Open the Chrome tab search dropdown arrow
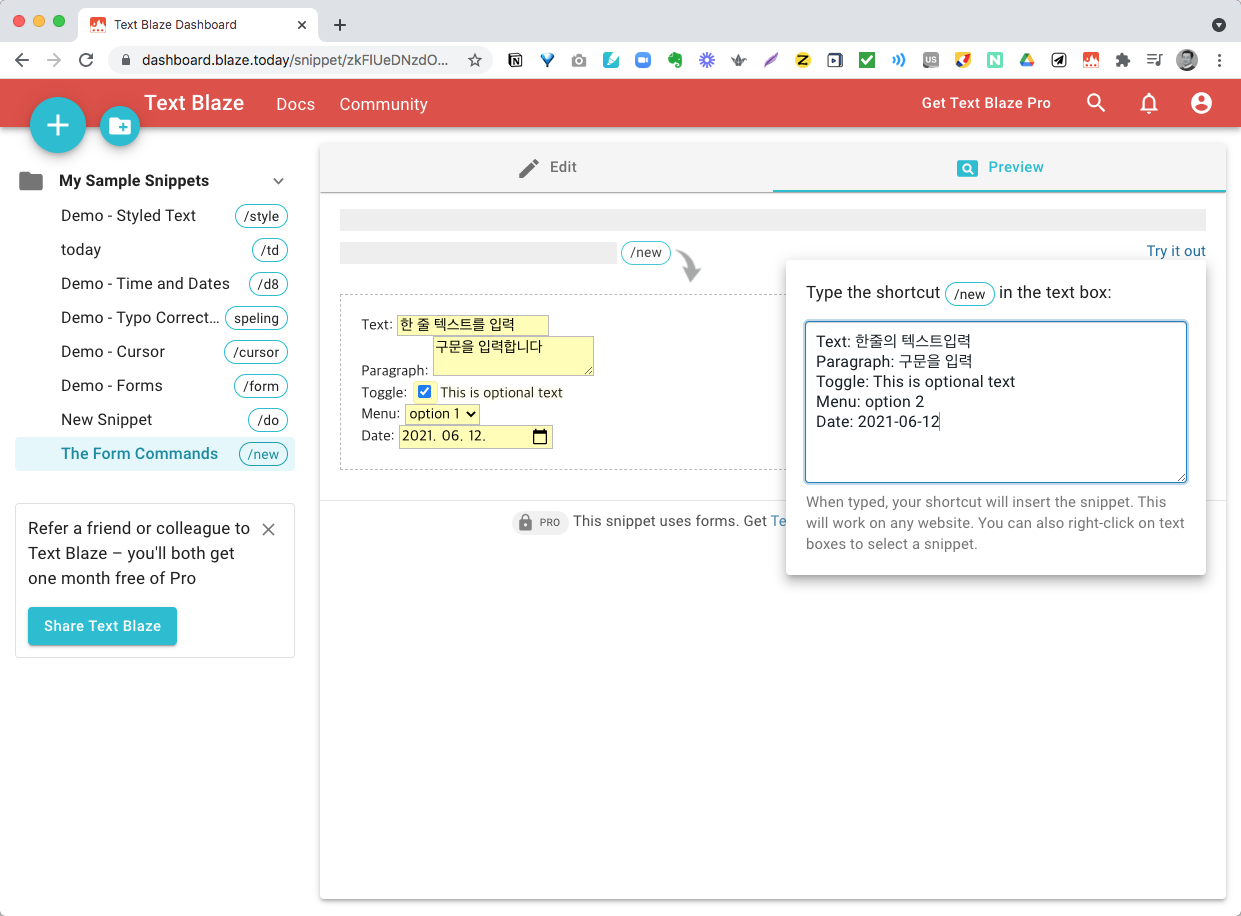Screen dimensions: 1241x916 tap(1218, 25)
